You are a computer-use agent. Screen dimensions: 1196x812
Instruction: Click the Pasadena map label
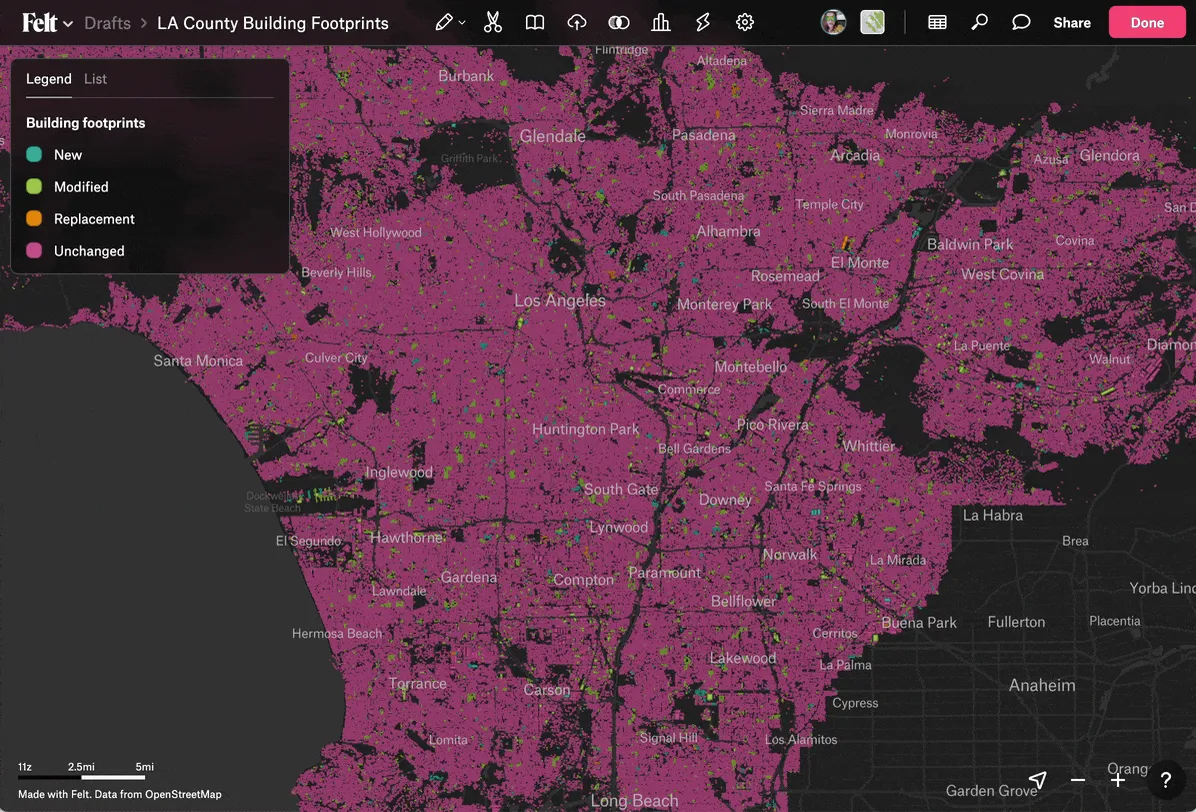click(x=703, y=135)
